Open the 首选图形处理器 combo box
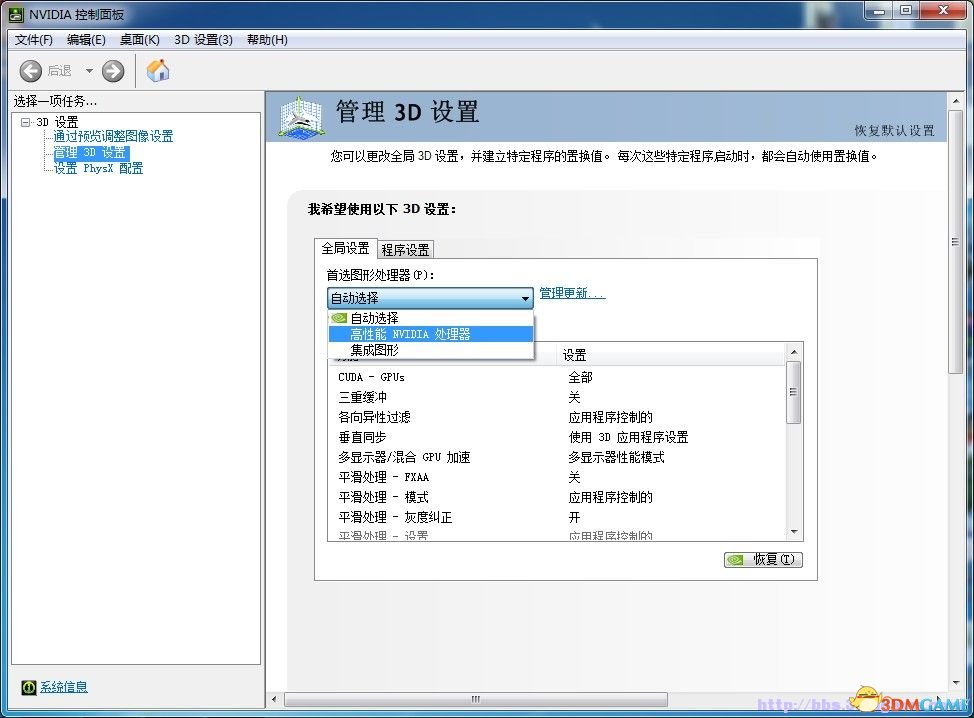974x718 pixels. click(430, 298)
